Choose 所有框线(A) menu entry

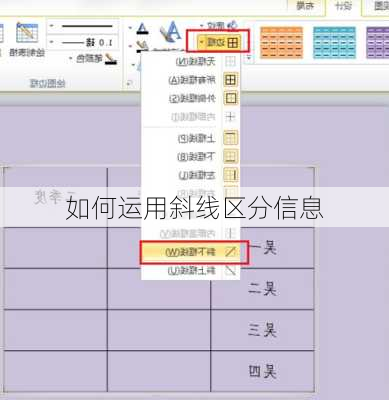[x=191, y=80]
